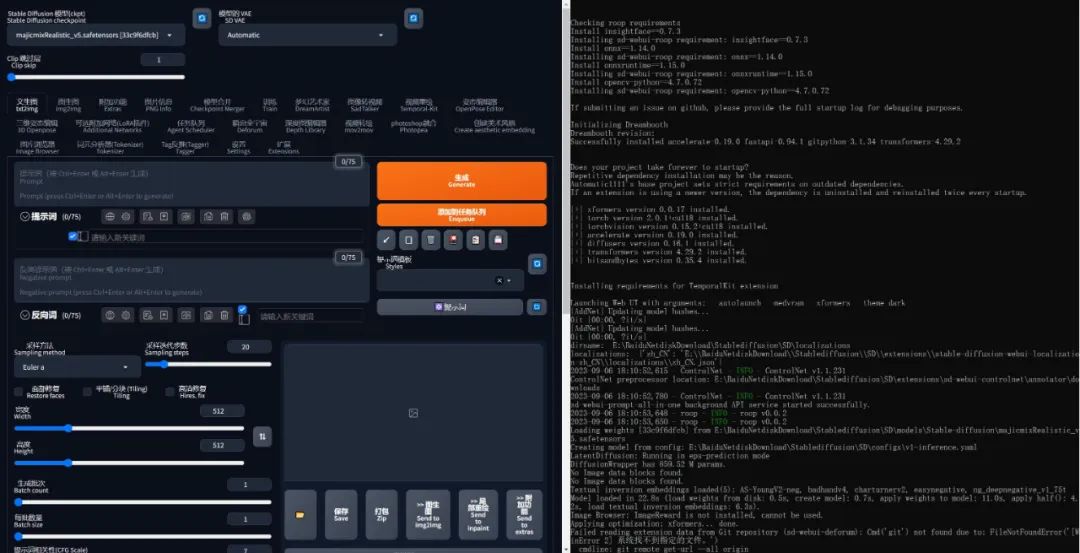Open the Checkpoint Merger tab
1080x553 pixels.
[x=217, y=105]
